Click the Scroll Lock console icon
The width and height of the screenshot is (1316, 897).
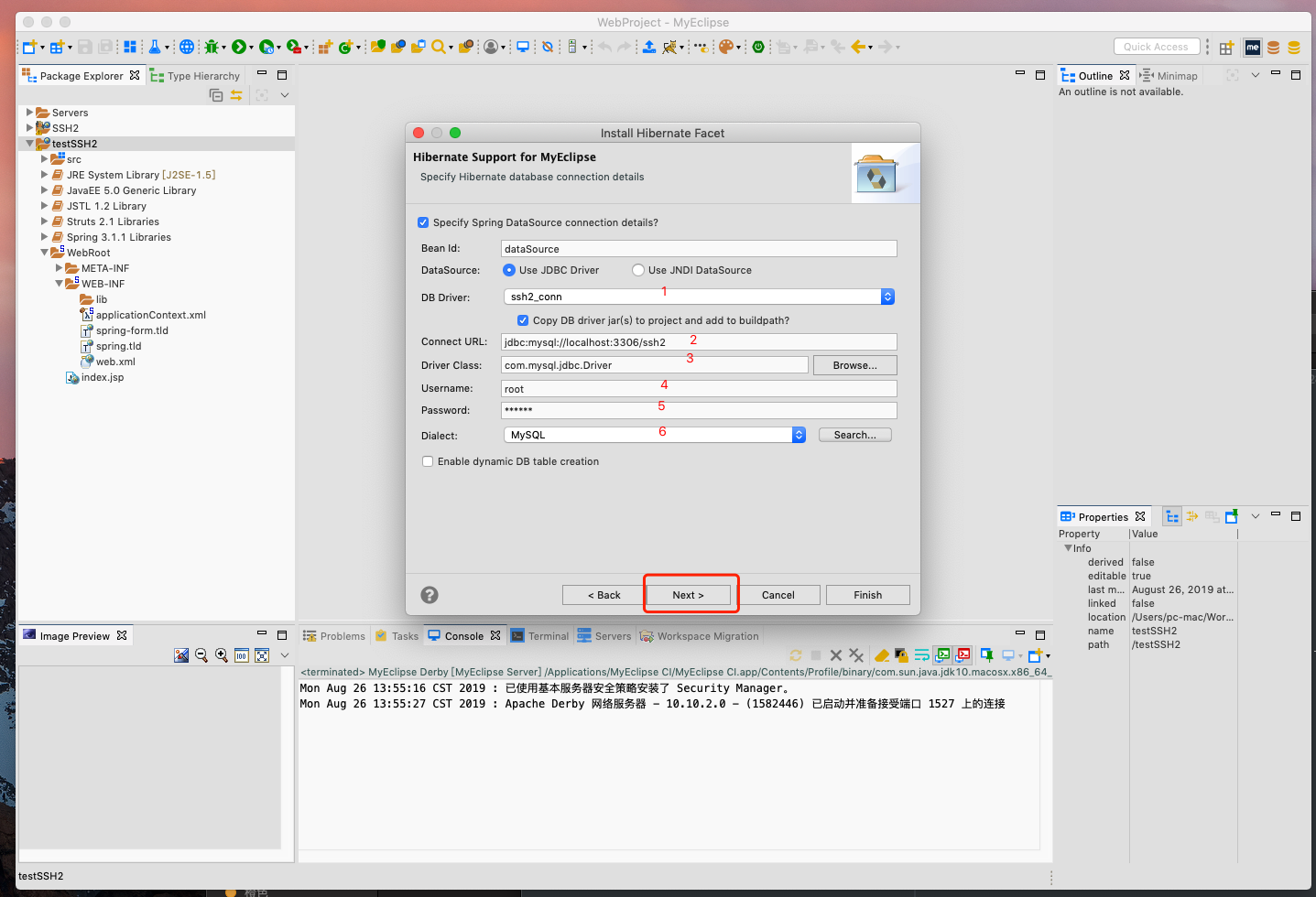(901, 655)
